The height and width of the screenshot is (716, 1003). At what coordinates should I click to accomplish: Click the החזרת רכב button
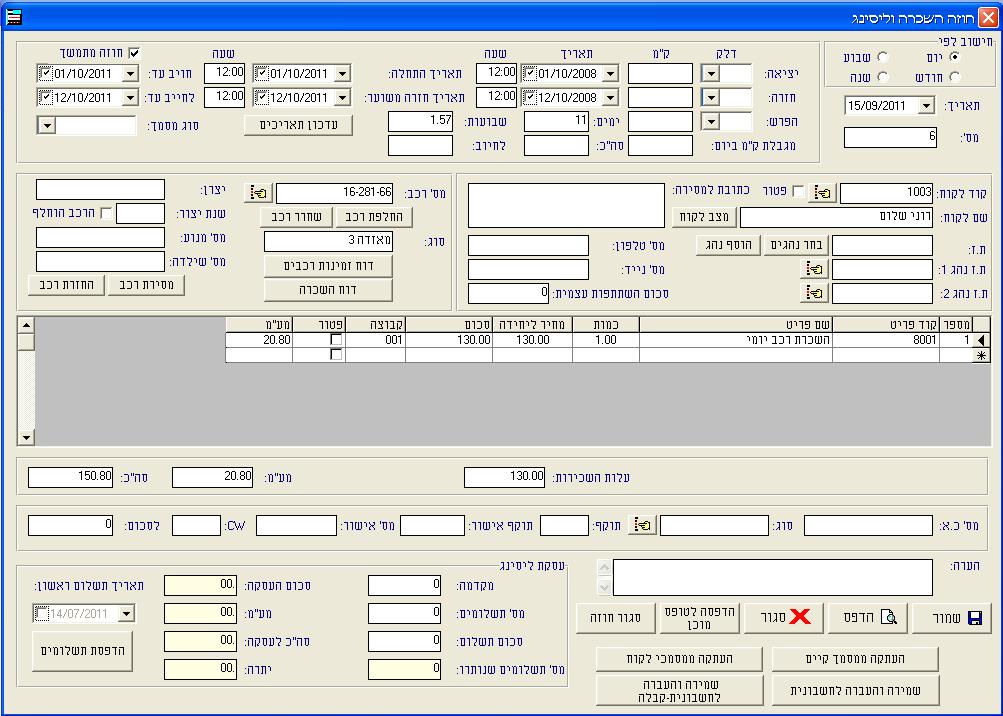66,285
